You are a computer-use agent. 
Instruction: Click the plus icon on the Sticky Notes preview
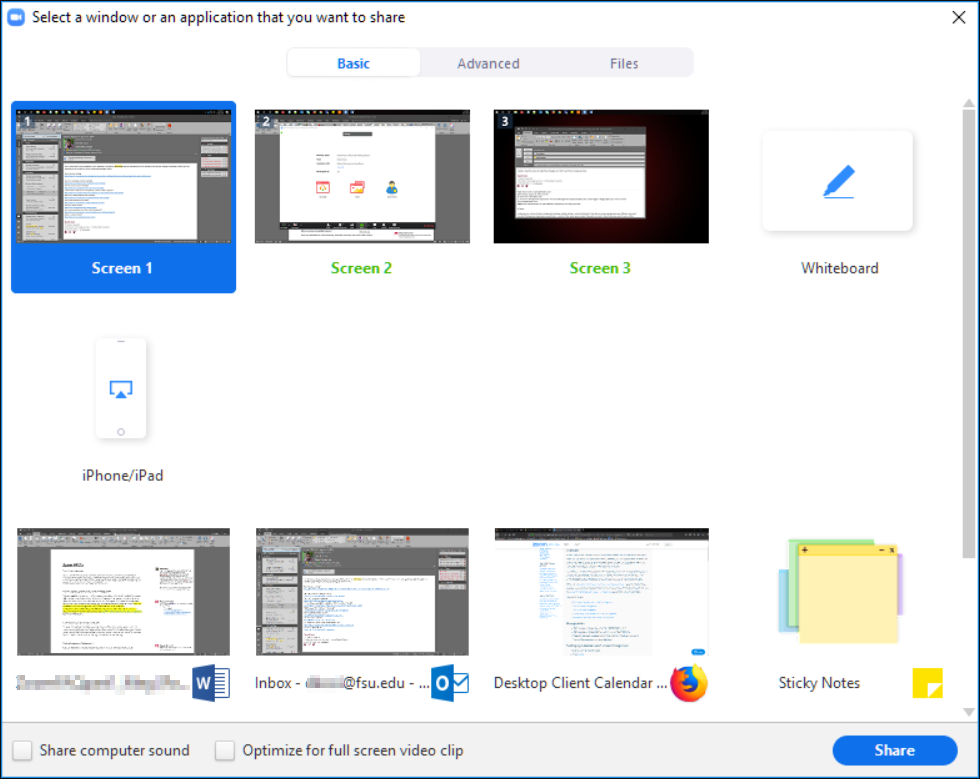click(804, 551)
